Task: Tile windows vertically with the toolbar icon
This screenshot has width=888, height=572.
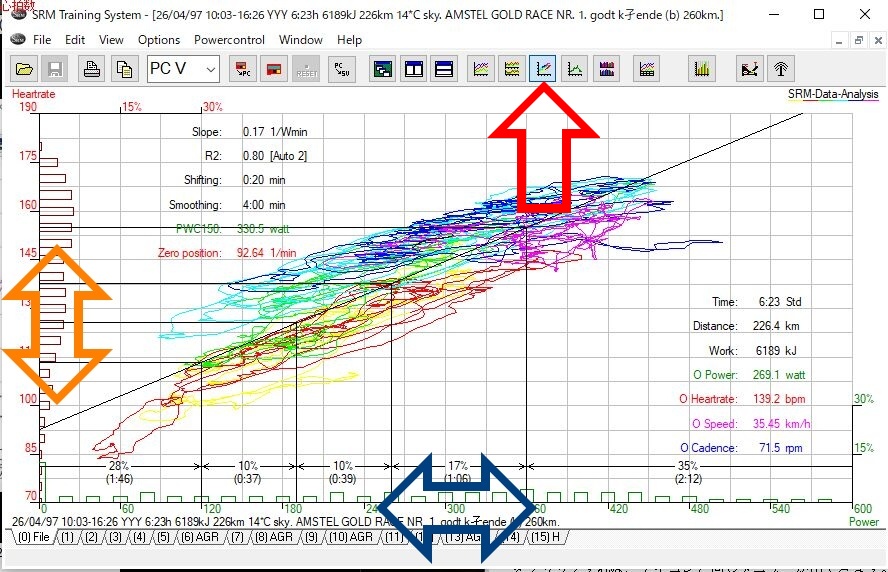Action: point(414,69)
